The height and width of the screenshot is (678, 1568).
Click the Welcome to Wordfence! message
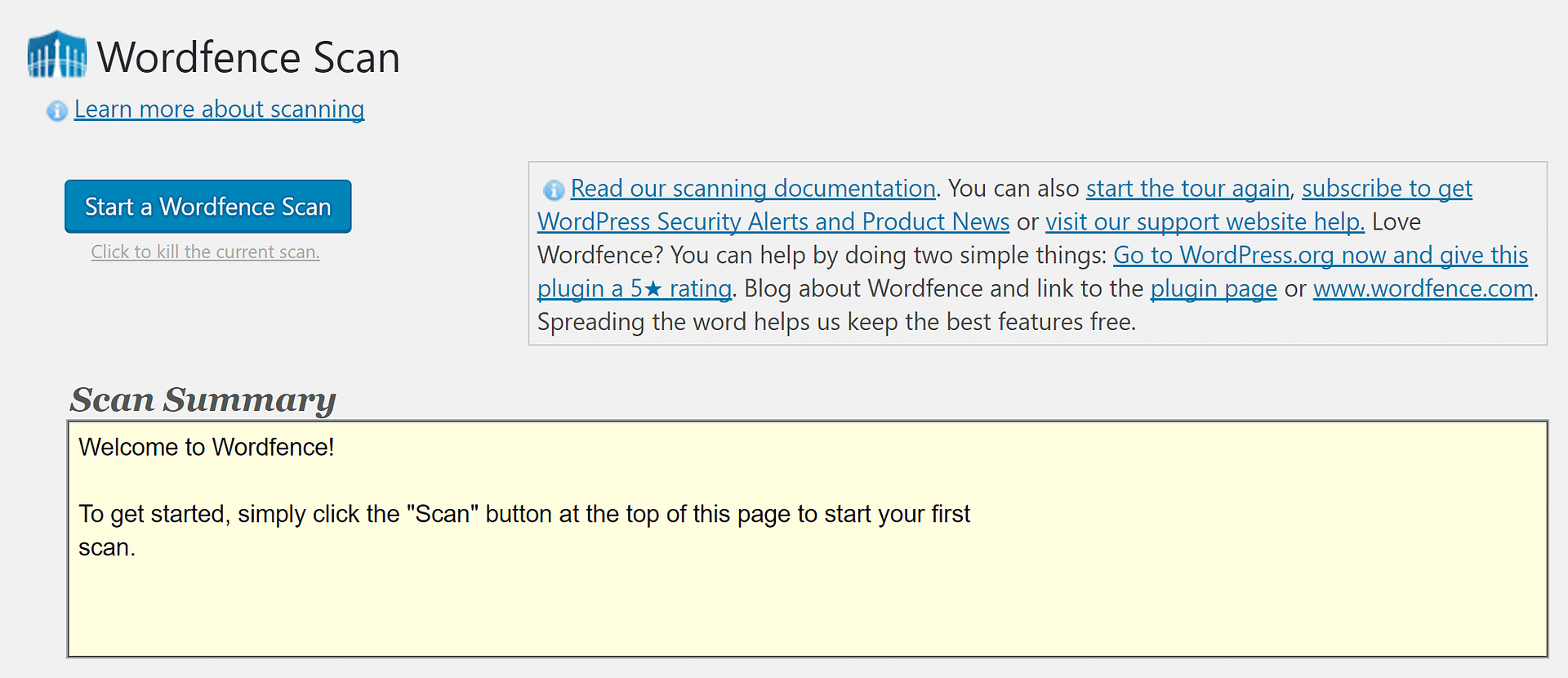(x=207, y=447)
